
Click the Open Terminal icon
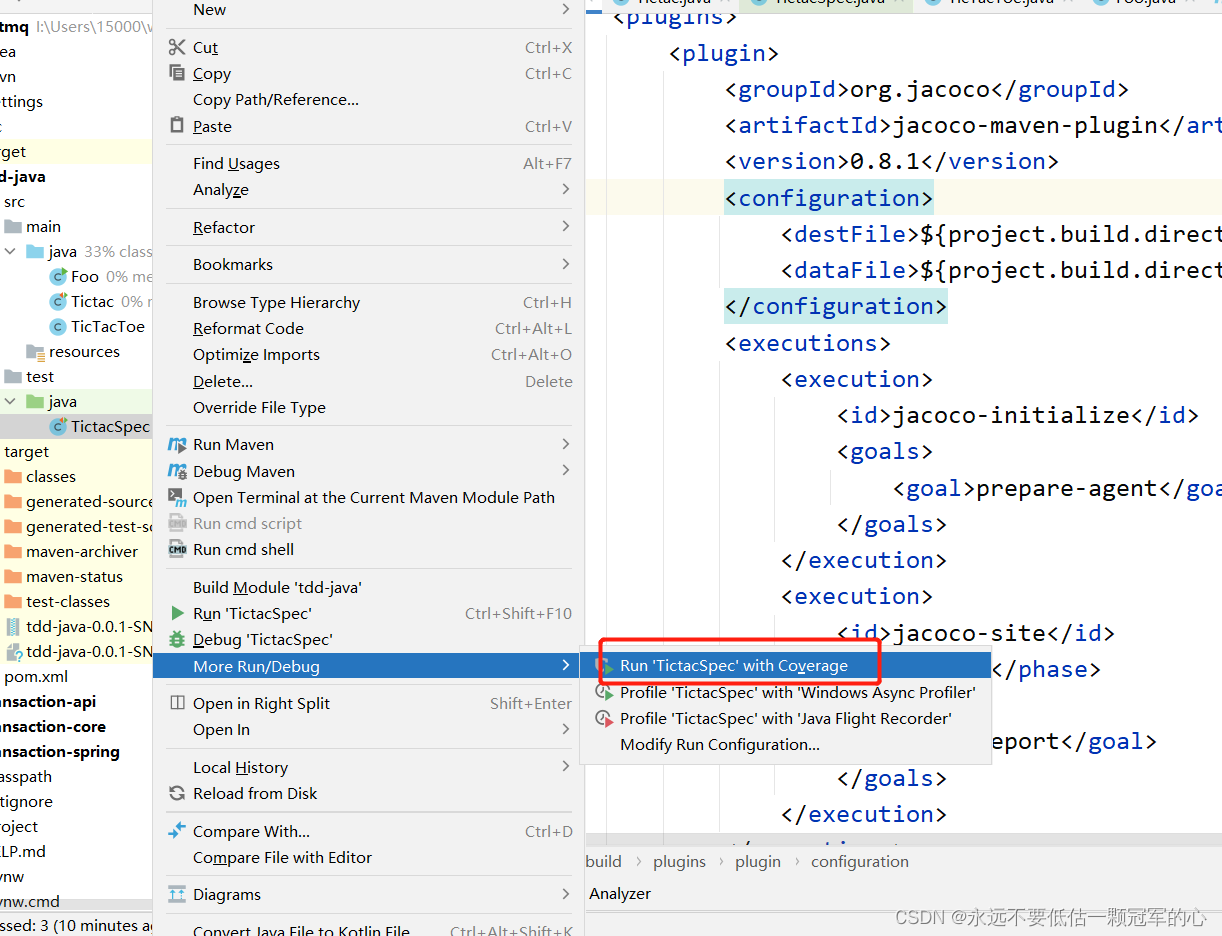tap(177, 497)
